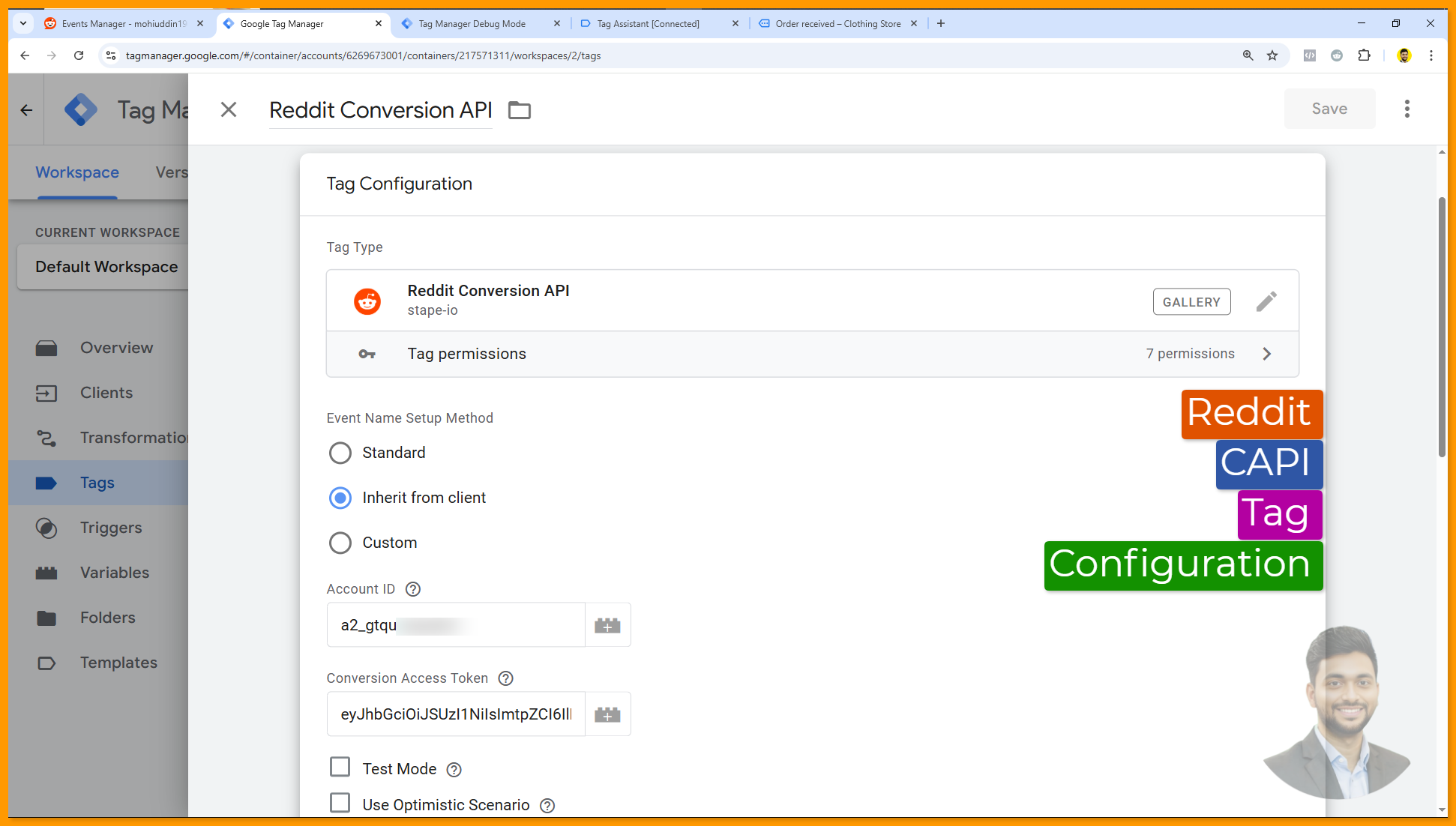This screenshot has height=826, width=1456.
Task: Bookmark this page with star icon
Action: (1272, 55)
